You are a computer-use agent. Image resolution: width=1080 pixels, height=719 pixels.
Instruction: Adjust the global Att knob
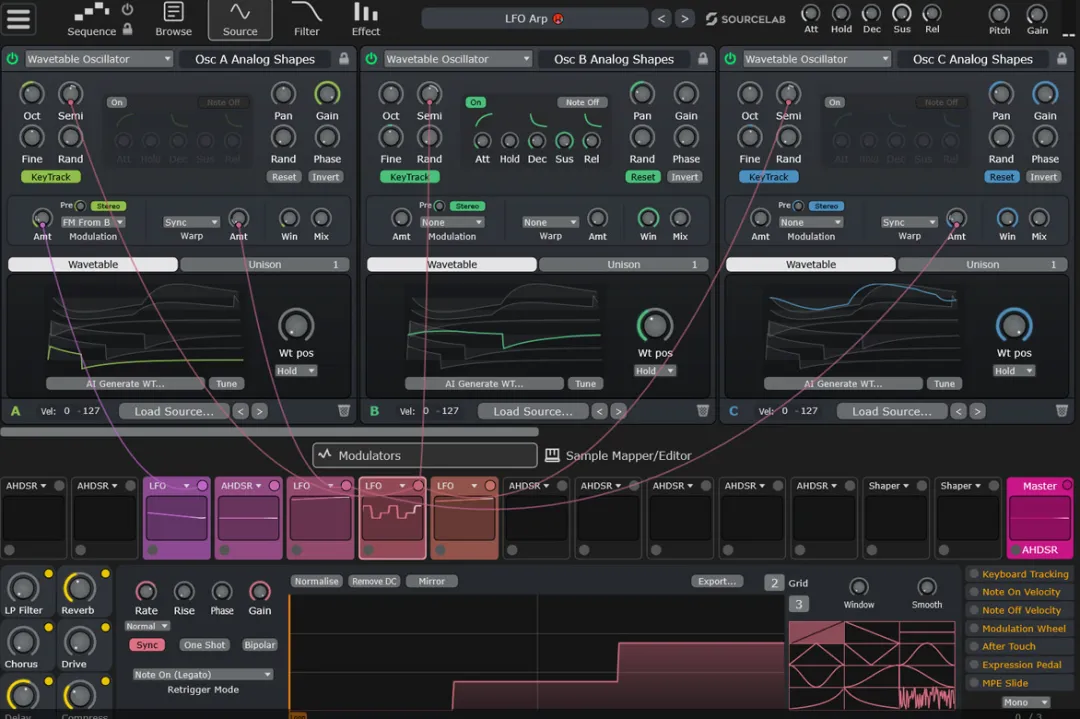pos(811,13)
